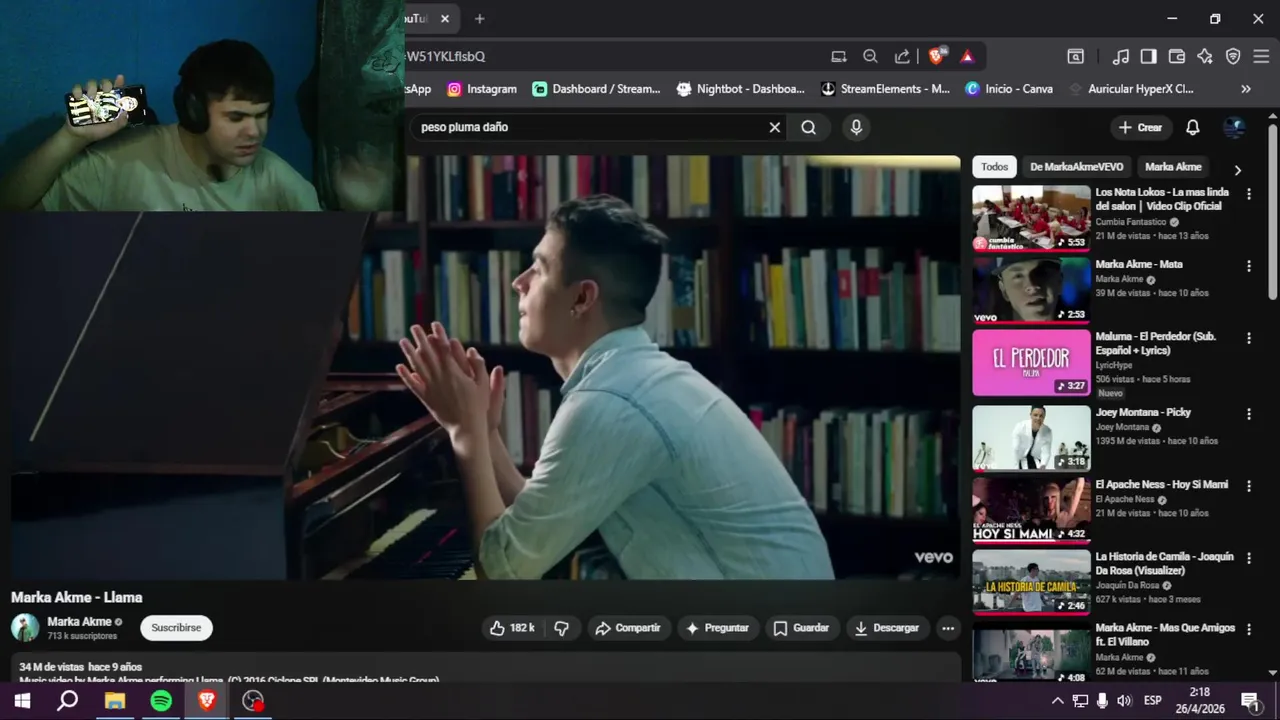This screenshot has height=720, width=1280.
Task: Open Joey Montana - Picky thumbnail
Action: pyautogui.click(x=1031, y=437)
